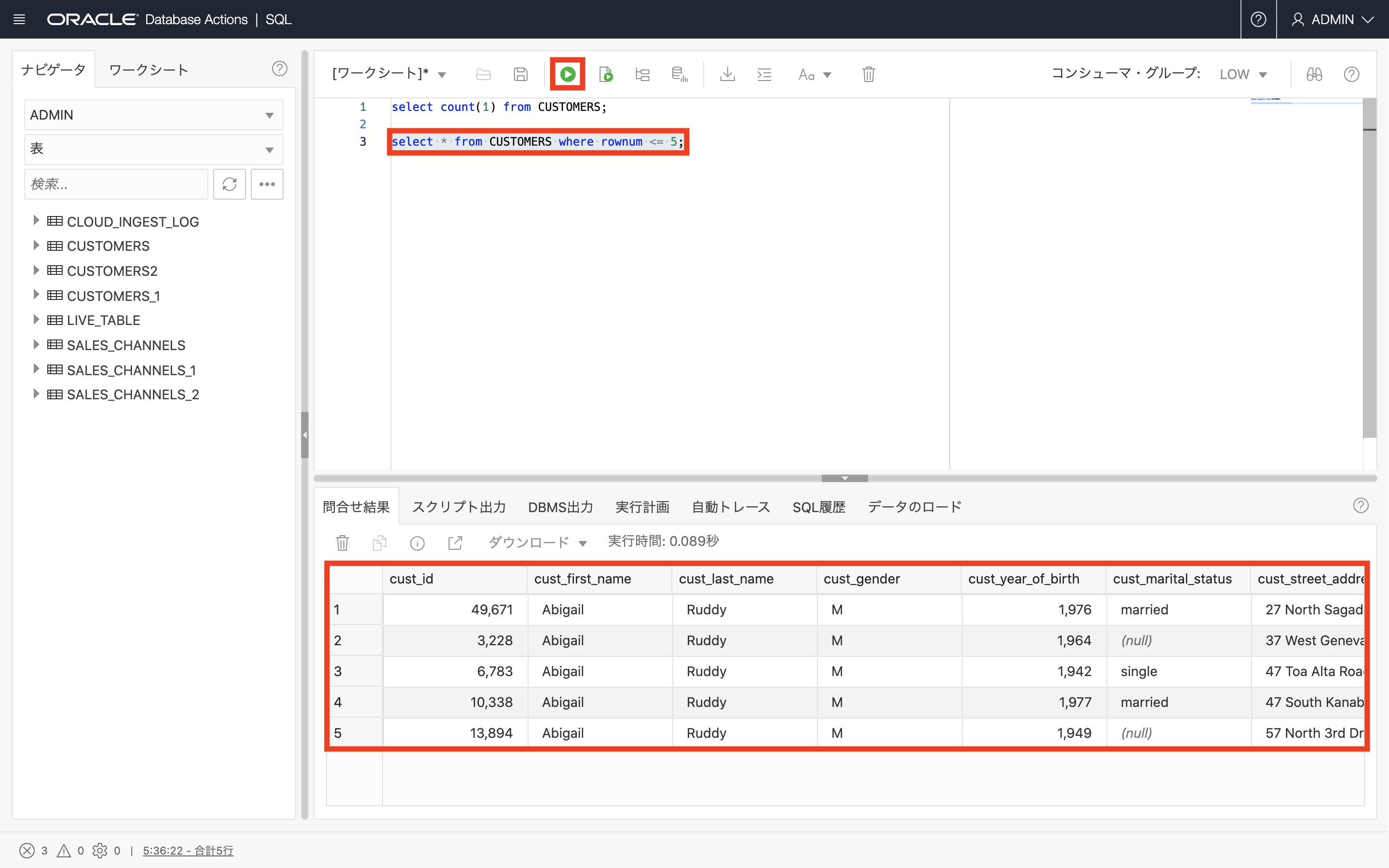Open the SQL履歴 tab
1389x868 pixels.
(x=818, y=507)
